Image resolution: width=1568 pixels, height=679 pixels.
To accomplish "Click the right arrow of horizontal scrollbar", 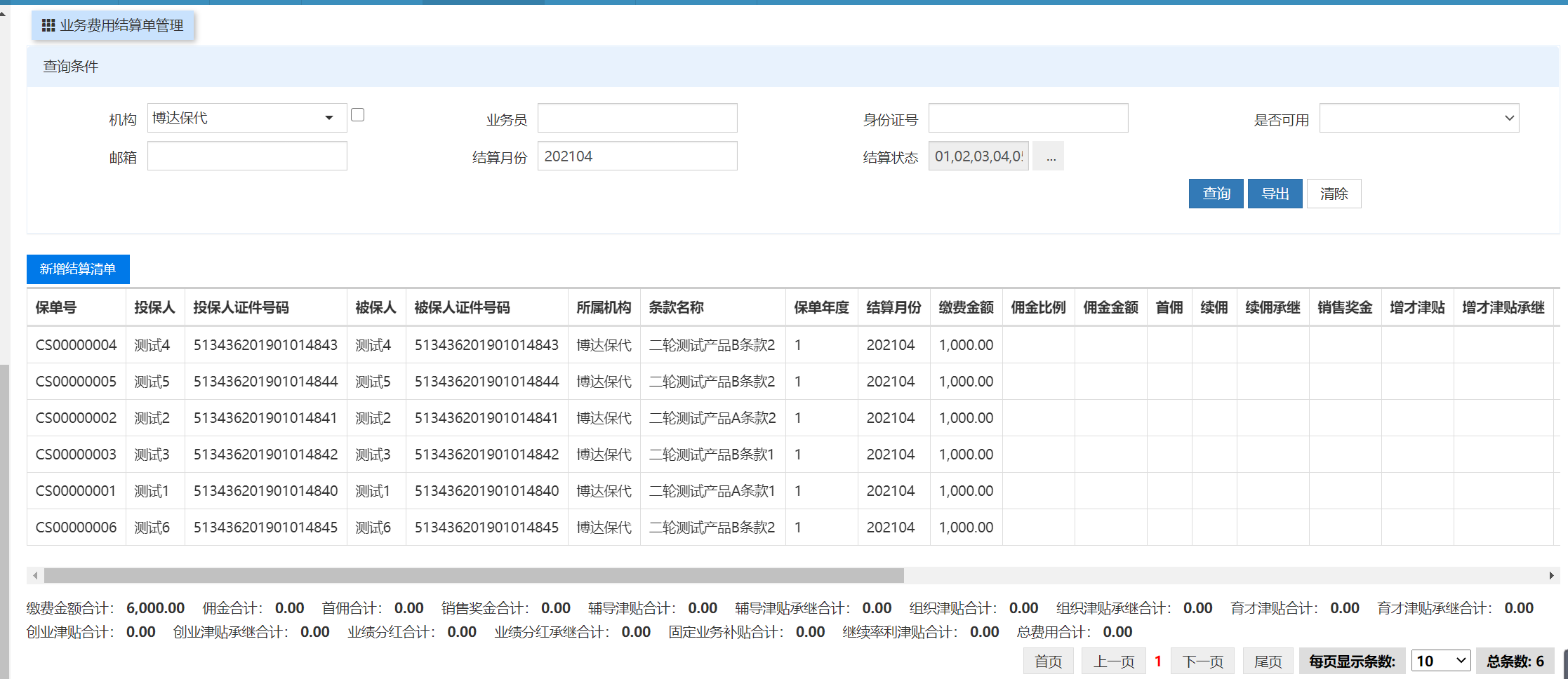I will coord(1550,576).
